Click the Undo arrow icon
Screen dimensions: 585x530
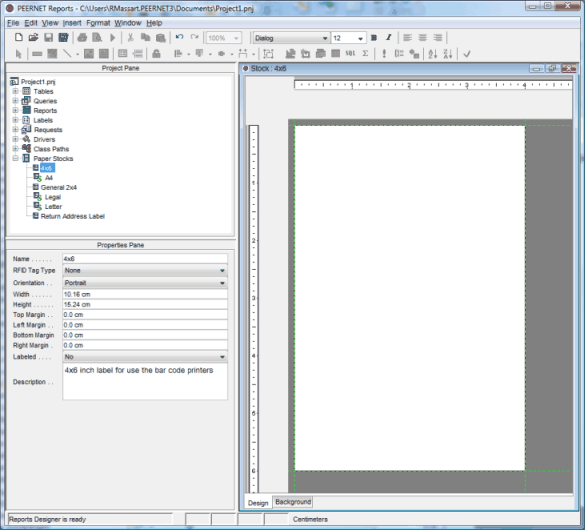(x=179, y=37)
